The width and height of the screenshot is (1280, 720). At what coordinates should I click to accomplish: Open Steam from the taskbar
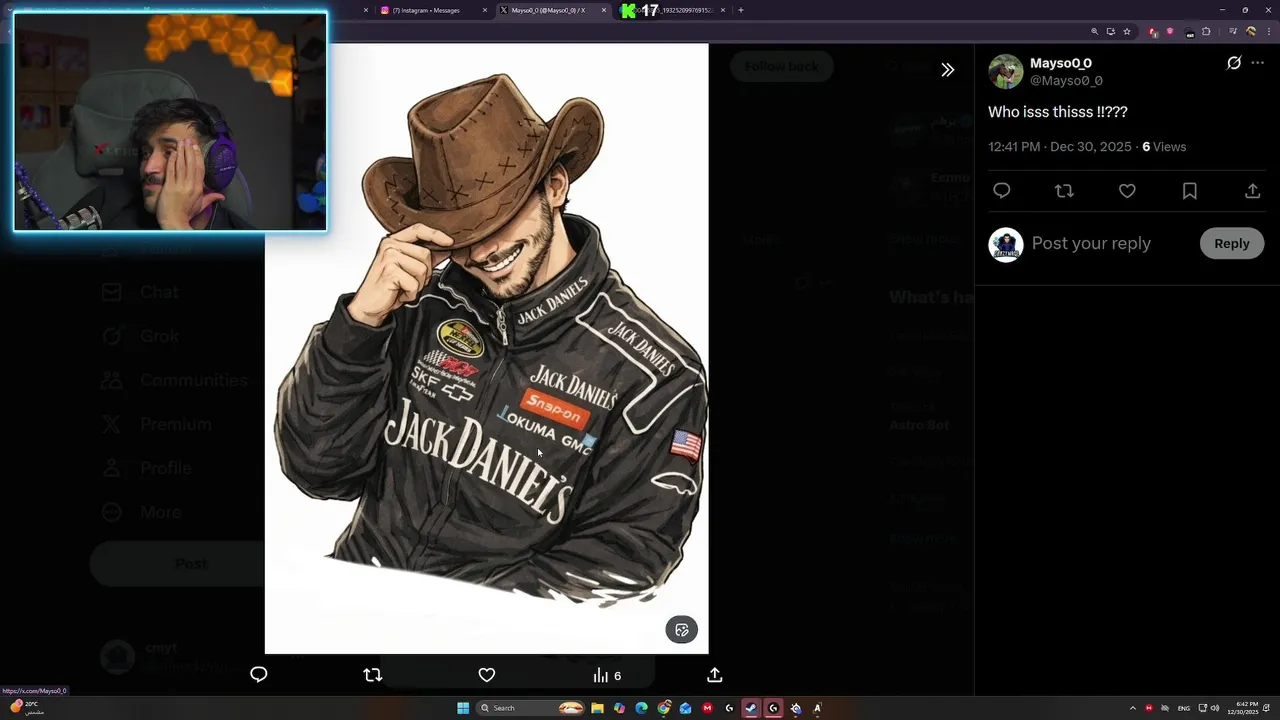point(751,708)
